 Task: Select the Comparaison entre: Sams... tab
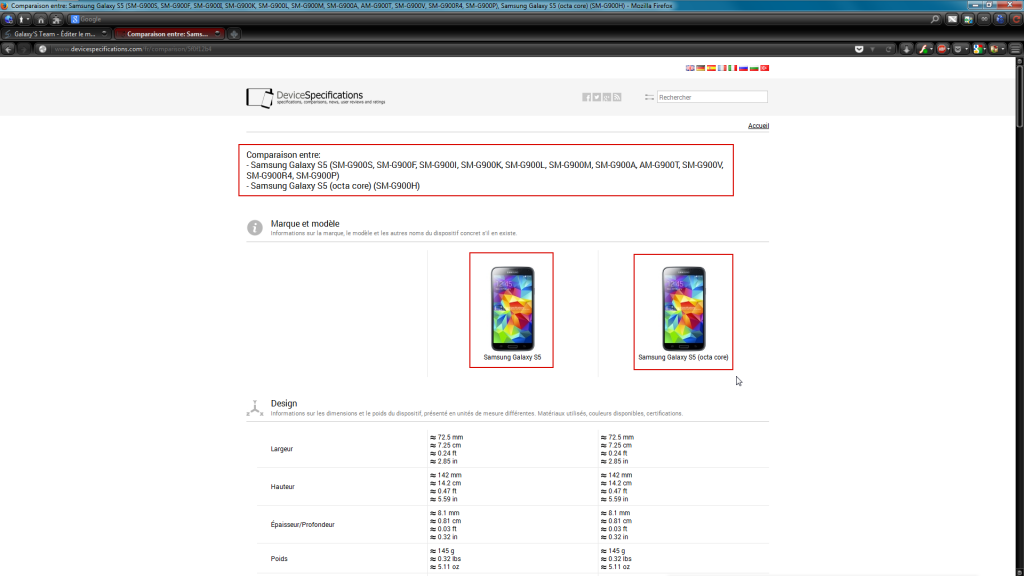pyautogui.click(x=168, y=34)
